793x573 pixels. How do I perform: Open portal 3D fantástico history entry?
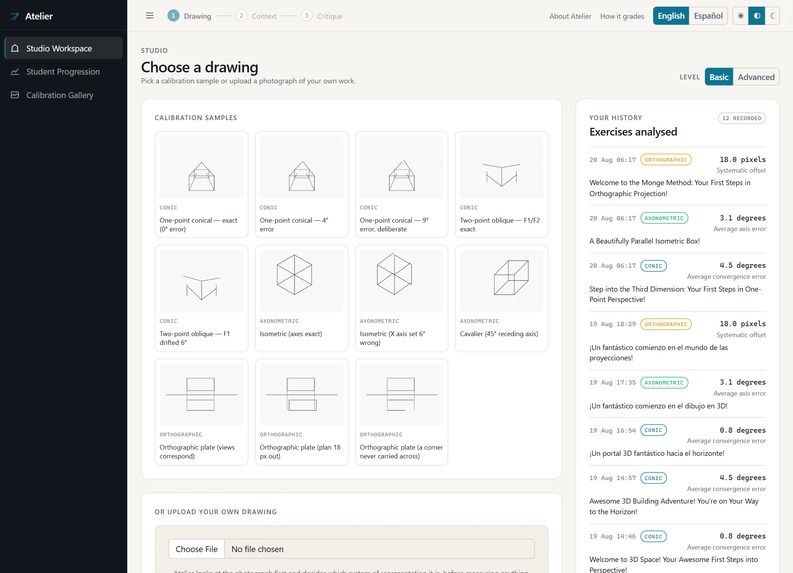(677, 442)
